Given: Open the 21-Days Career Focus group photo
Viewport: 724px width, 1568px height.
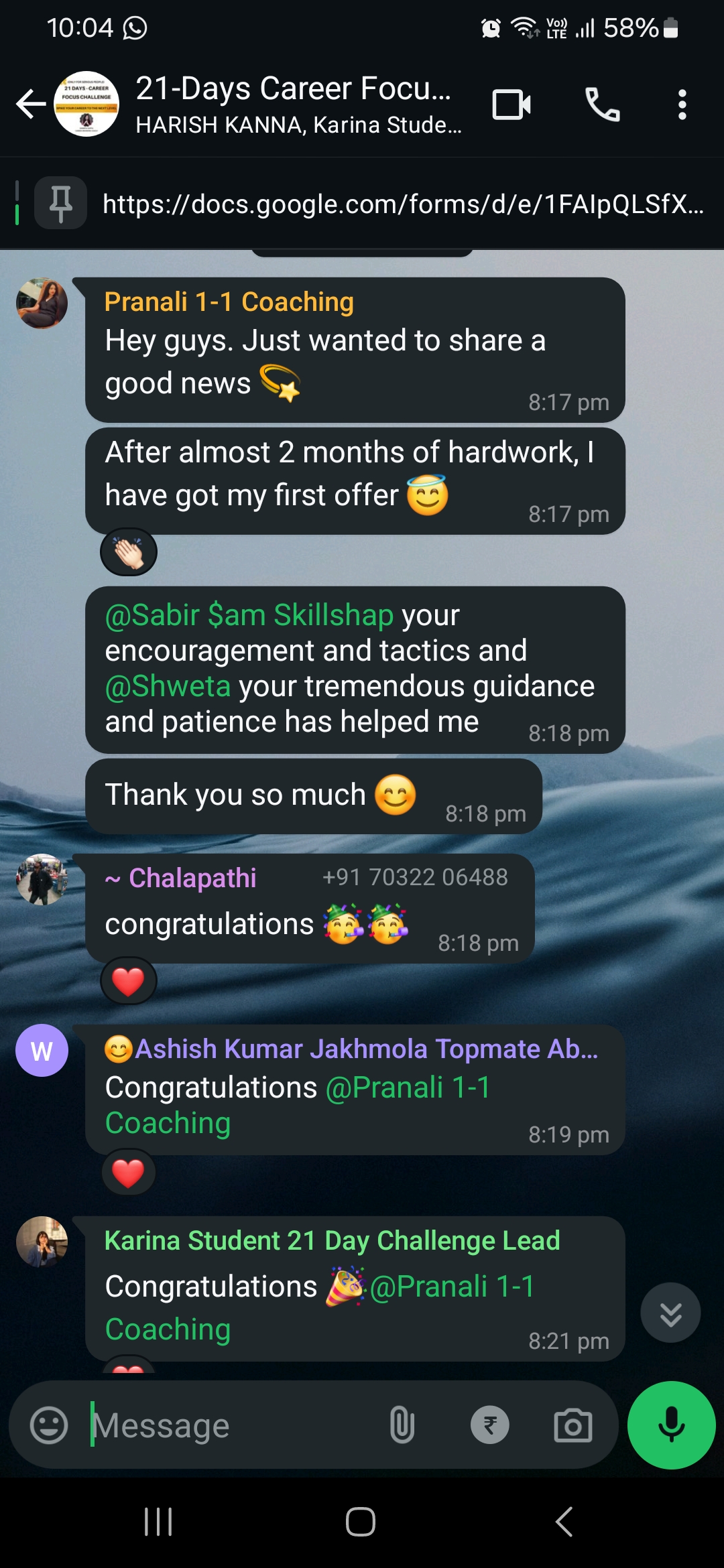Looking at the screenshot, I should pos(86,104).
